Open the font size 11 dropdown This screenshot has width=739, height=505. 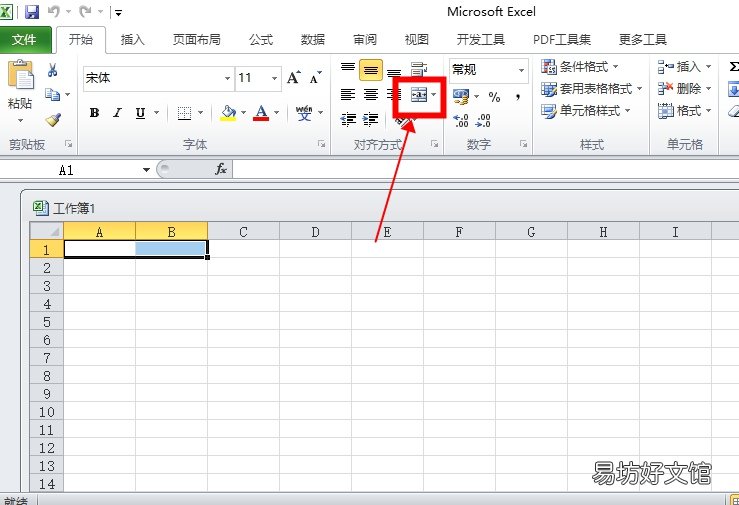coord(274,78)
